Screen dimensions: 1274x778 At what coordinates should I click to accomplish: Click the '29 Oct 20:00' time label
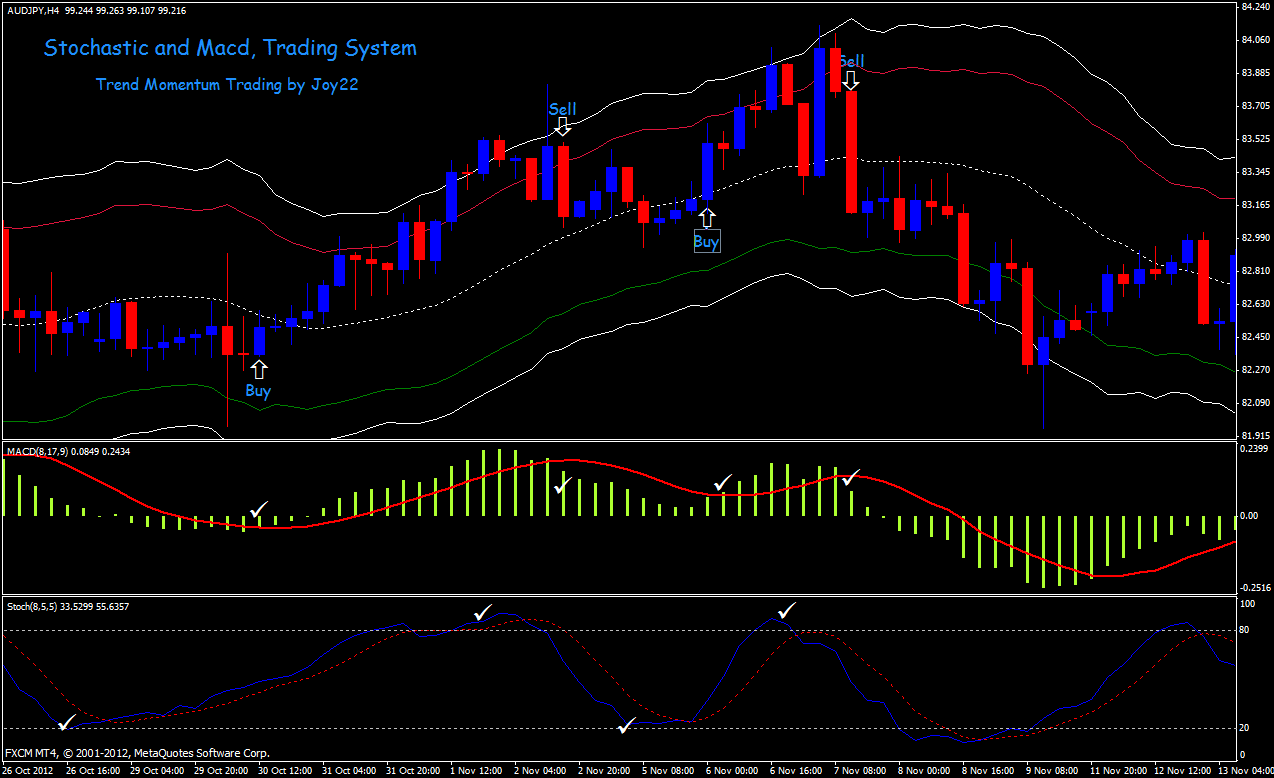pyautogui.click(x=222, y=771)
